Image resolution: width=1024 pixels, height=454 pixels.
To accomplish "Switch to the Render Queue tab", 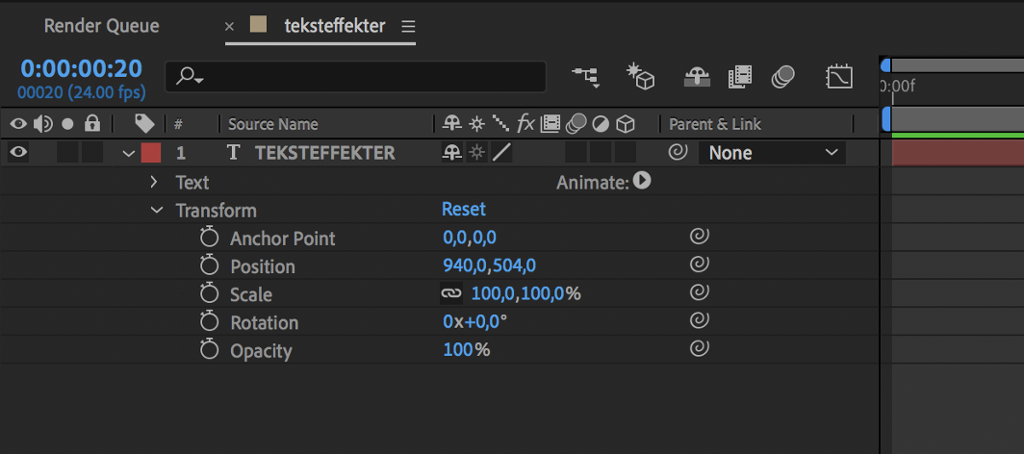I will 101,26.
